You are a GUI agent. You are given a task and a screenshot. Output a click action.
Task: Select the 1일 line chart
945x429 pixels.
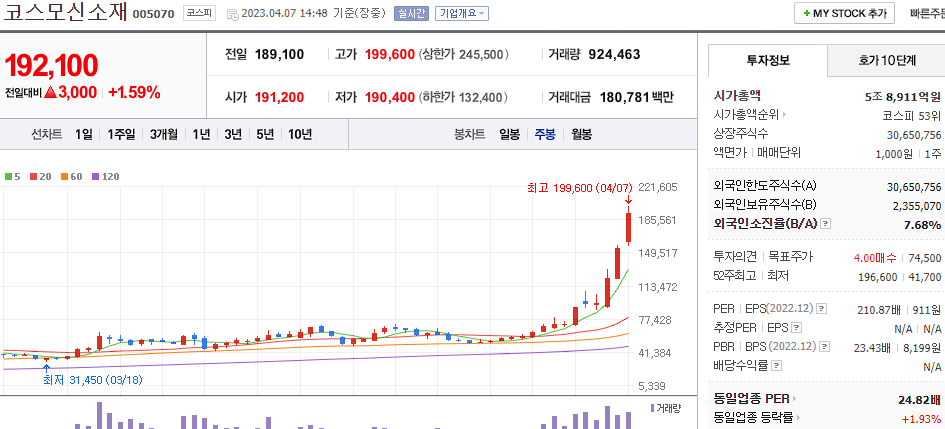point(84,134)
